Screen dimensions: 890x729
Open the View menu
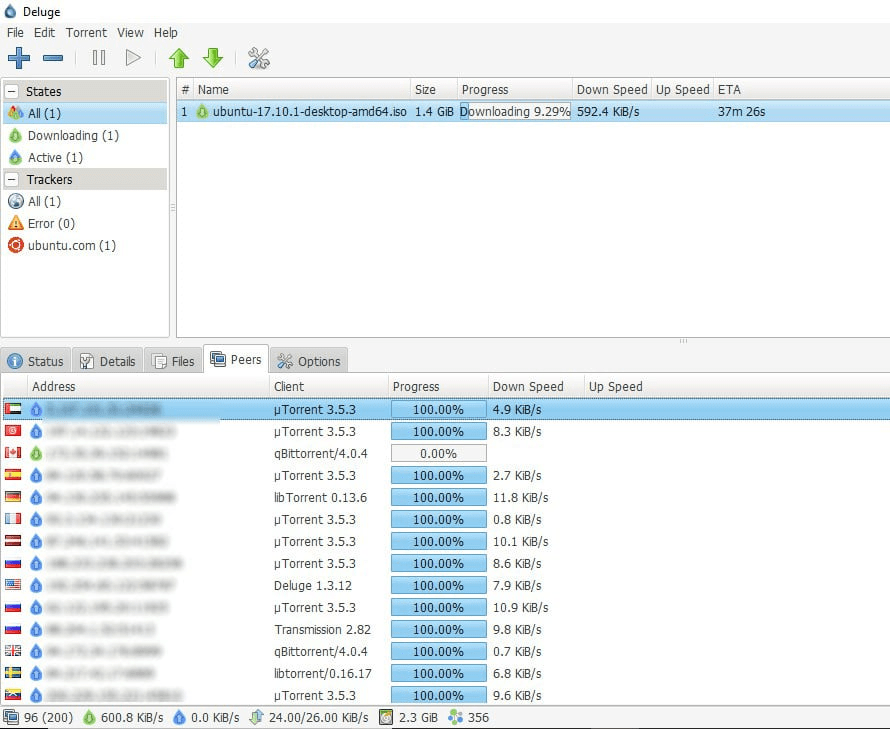130,33
